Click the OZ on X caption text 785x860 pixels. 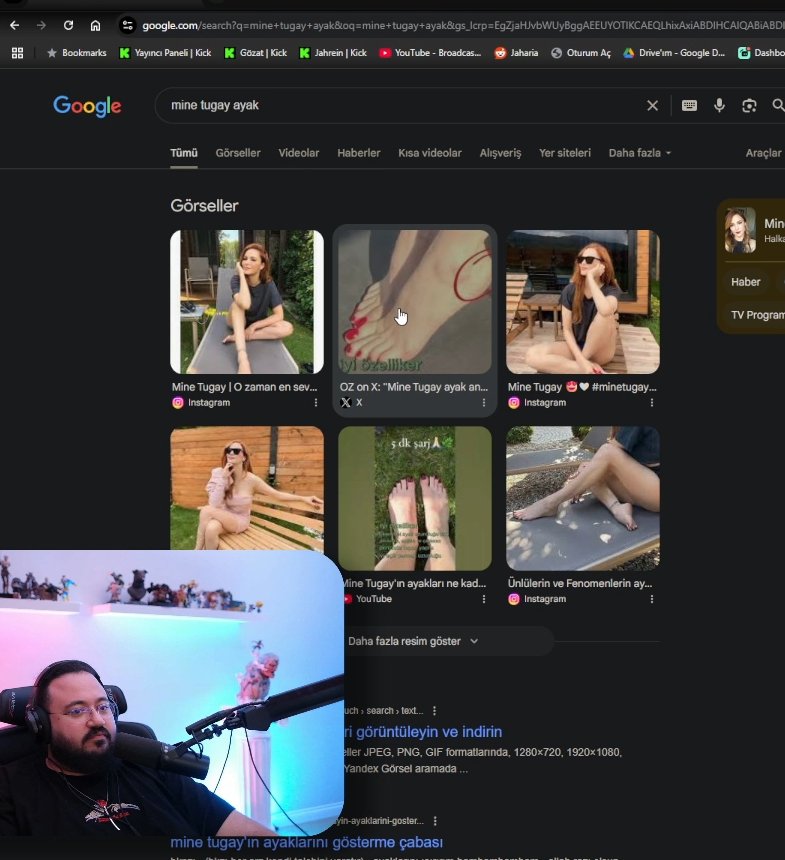click(414, 387)
